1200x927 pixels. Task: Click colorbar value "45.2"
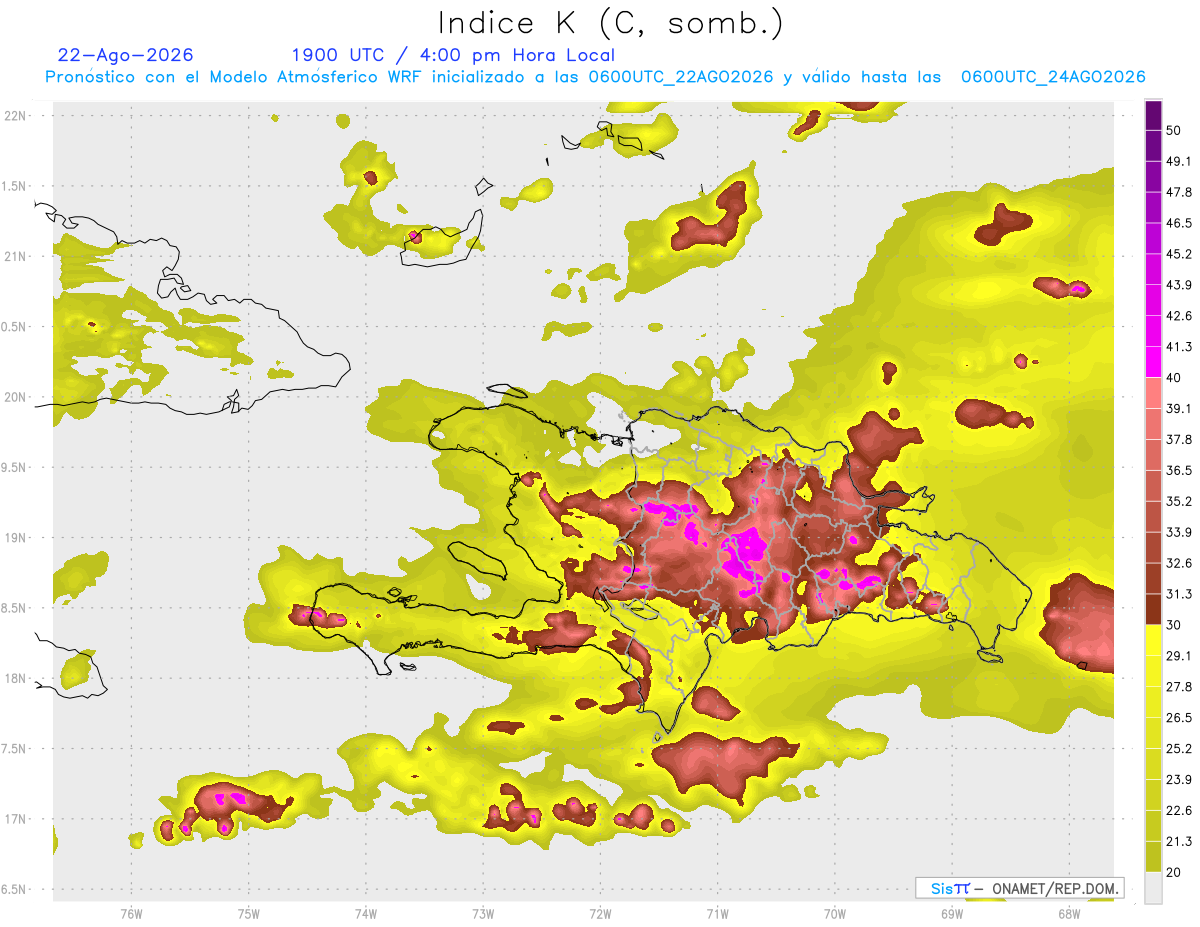(x=1179, y=254)
